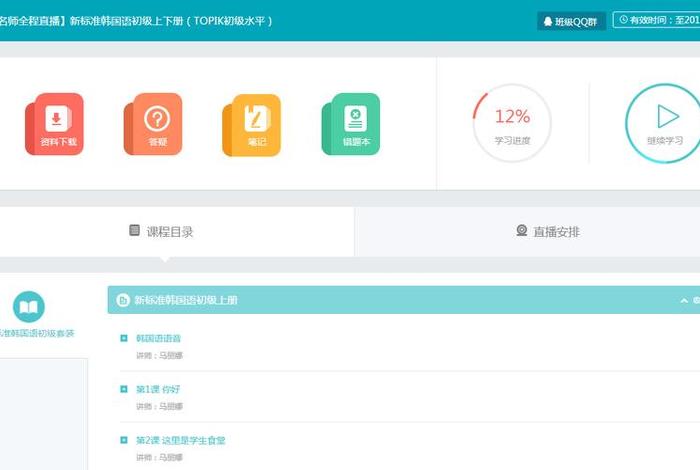Image resolution: width=700 pixels, height=470 pixels.
Task: Open the 第1课 你好 lesson
Action: pyautogui.click(x=158, y=389)
